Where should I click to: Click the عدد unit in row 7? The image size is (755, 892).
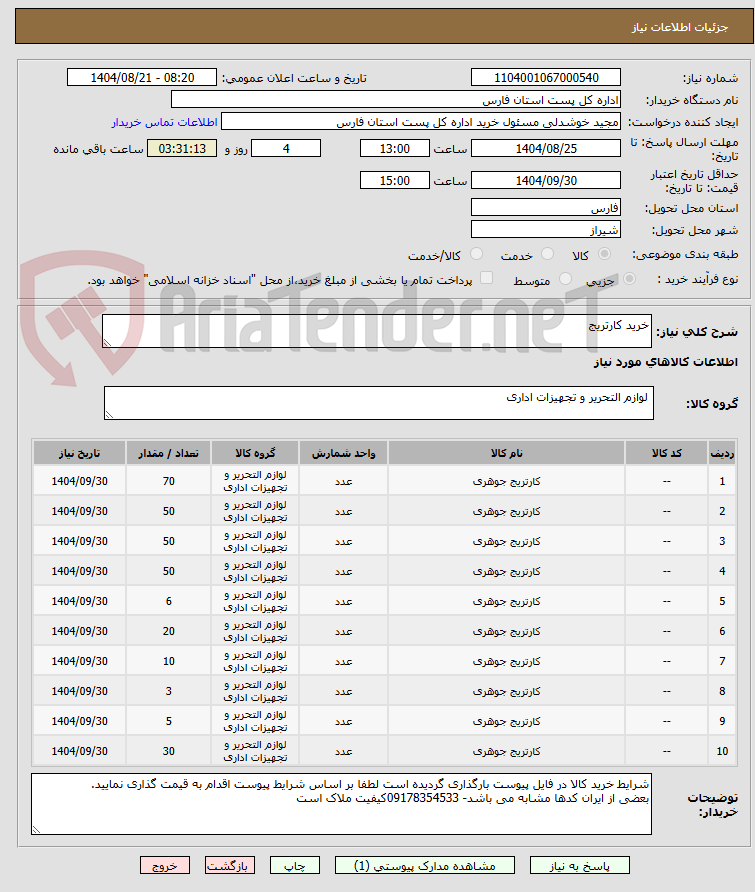click(343, 661)
